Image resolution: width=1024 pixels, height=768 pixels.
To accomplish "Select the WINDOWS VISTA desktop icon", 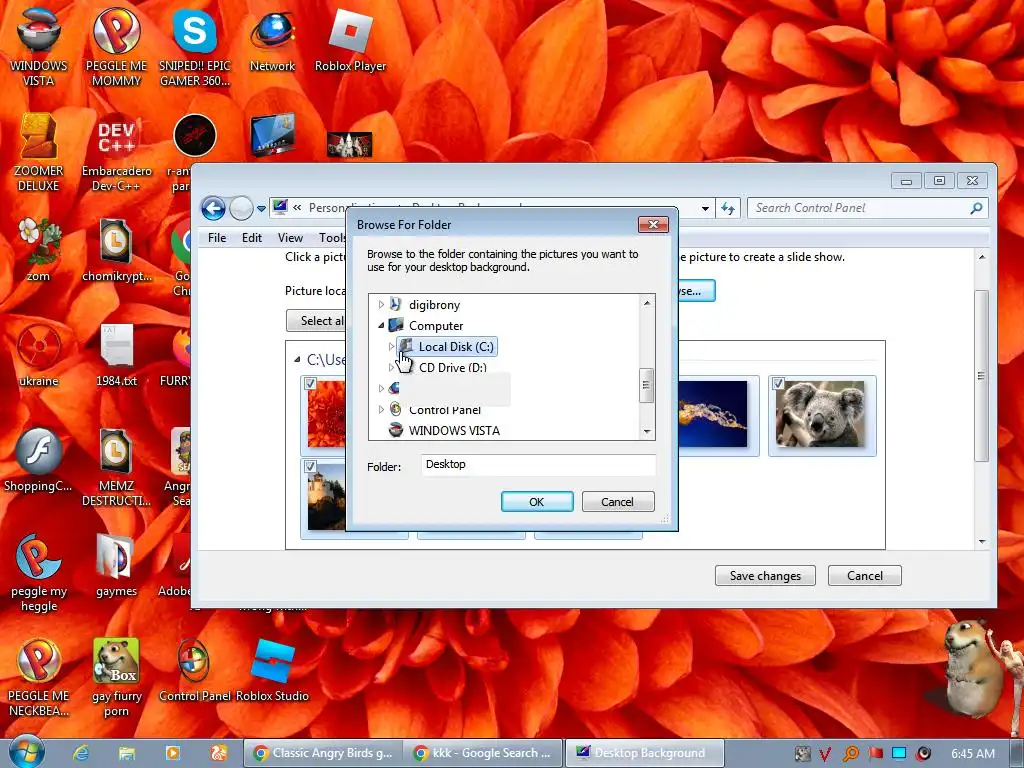I will pos(39,48).
